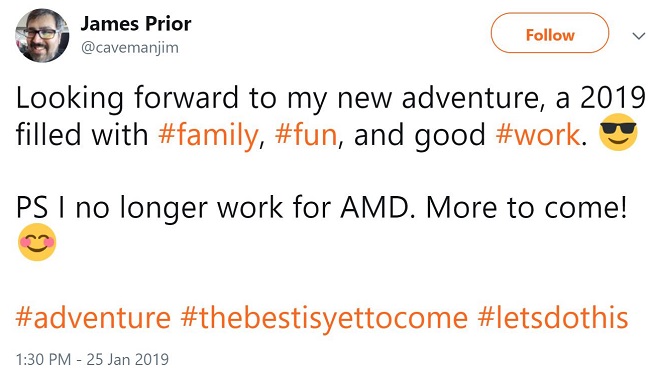
Task: Open the #family hashtag
Action: 208,136
